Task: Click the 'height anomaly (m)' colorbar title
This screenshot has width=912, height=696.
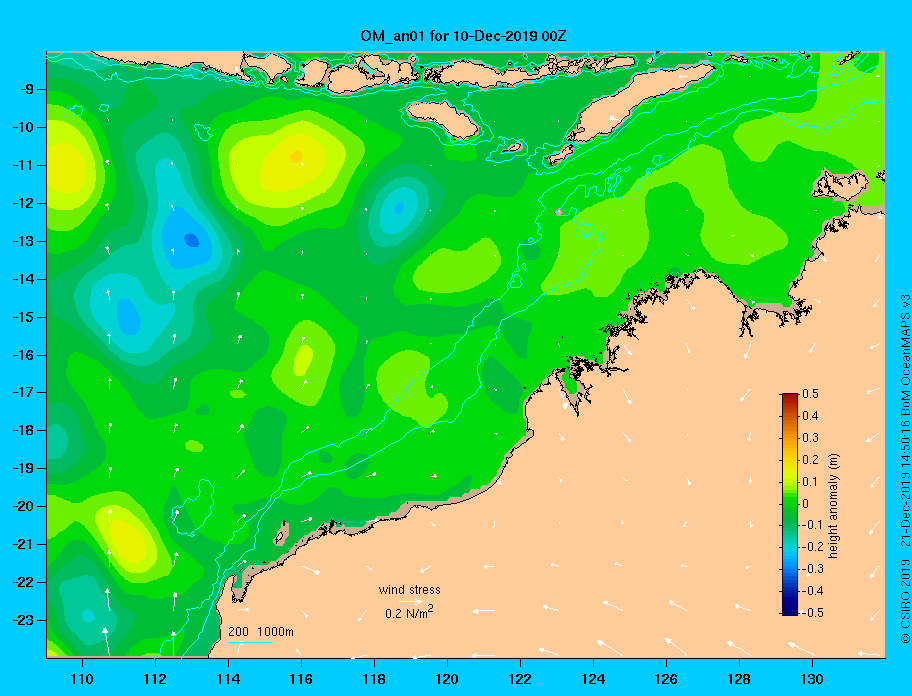Action: click(x=833, y=506)
